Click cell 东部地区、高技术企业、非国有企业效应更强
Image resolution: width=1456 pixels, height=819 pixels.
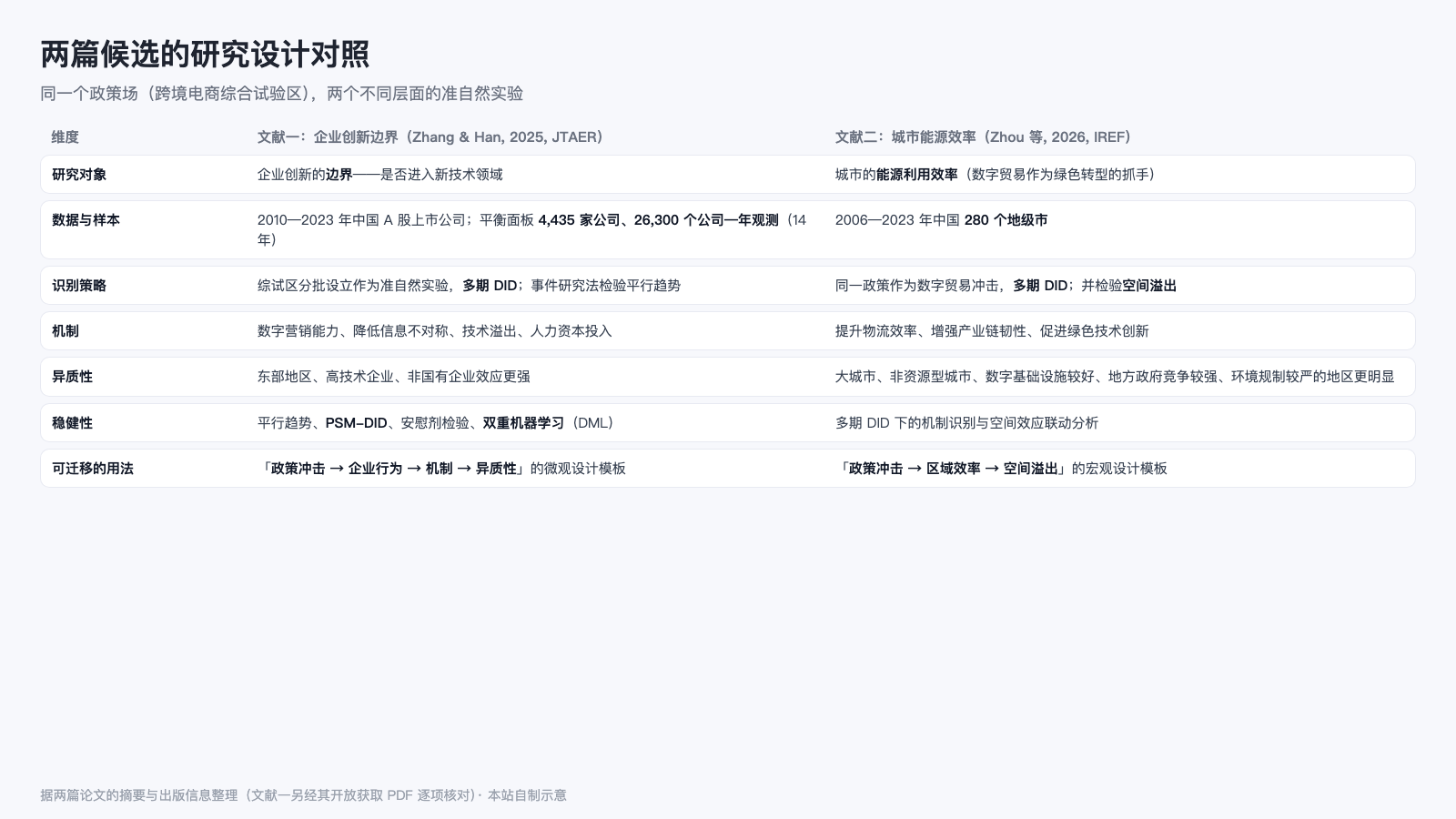pyautogui.click(x=393, y=377)
